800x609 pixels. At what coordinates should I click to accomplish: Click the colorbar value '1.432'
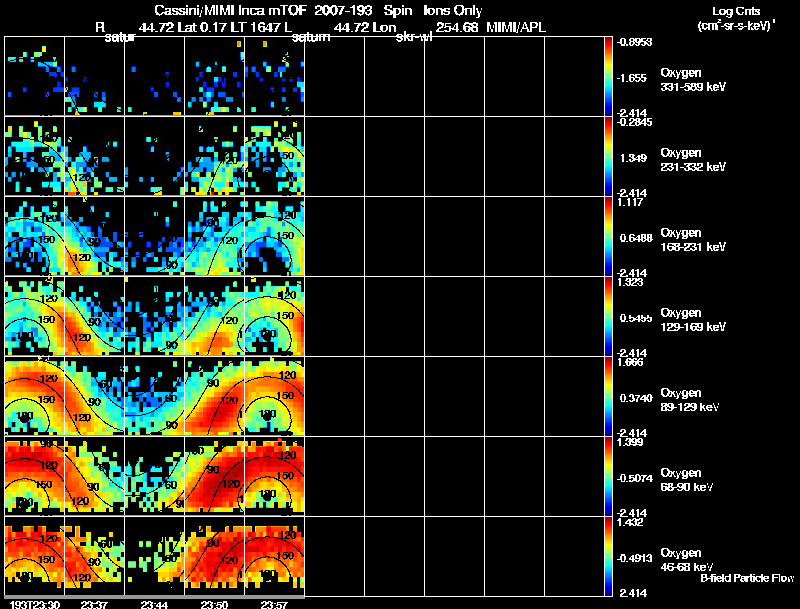tap(630, 522)
